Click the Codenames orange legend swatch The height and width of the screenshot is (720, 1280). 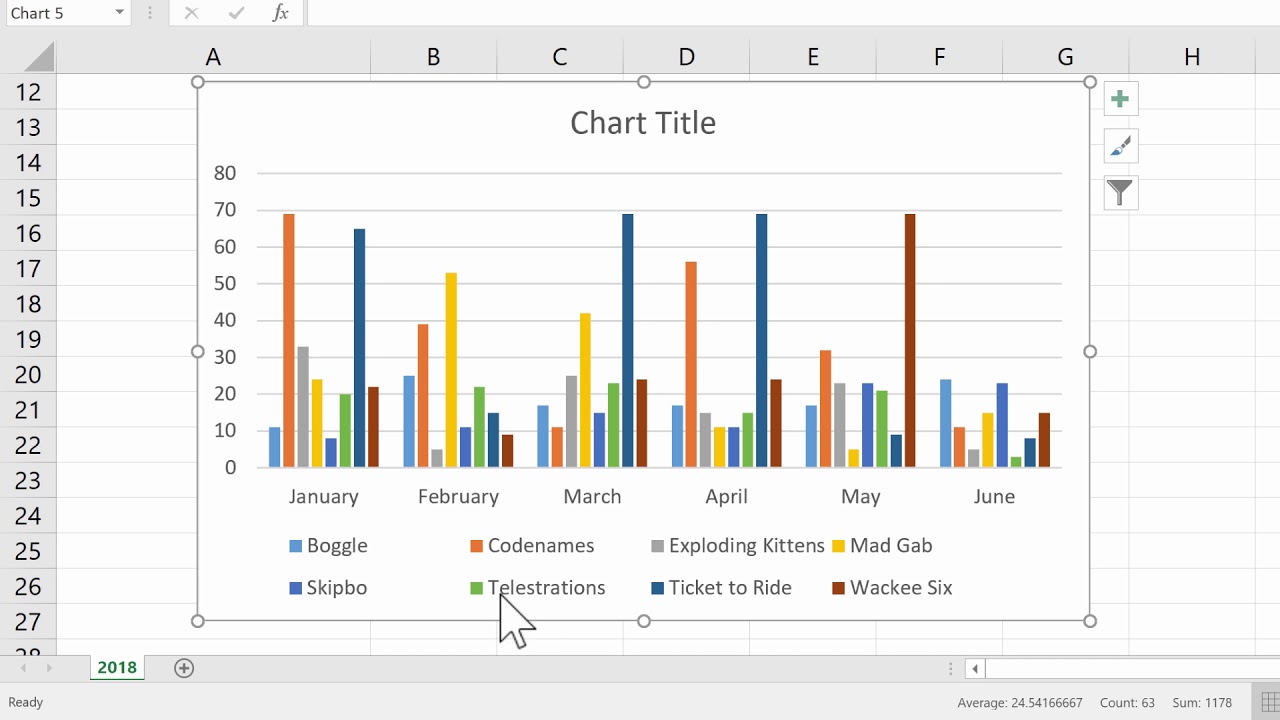point(477,546)
